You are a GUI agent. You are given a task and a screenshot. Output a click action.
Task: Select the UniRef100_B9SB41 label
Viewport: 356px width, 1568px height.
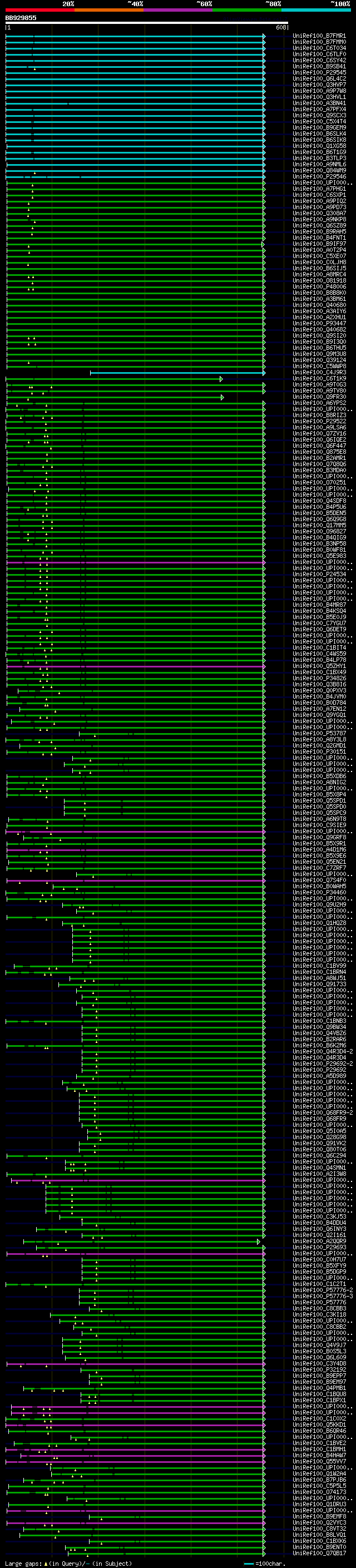coord(319,66)
